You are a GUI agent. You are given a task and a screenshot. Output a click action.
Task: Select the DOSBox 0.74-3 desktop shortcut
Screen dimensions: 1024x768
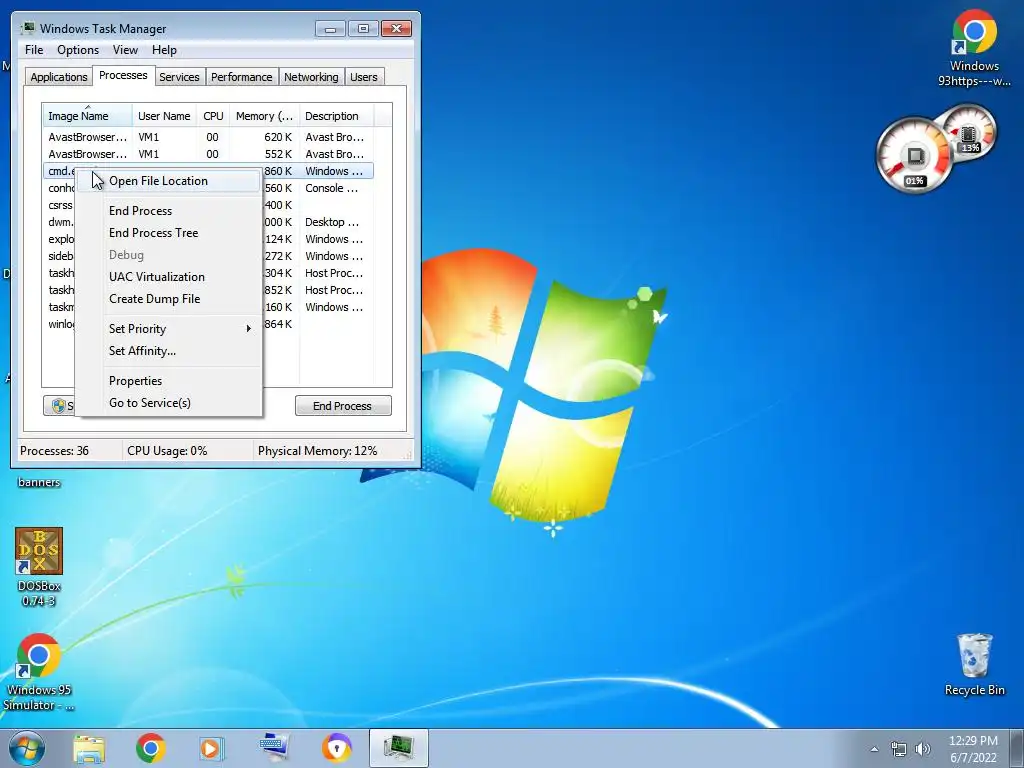point(39,567)
